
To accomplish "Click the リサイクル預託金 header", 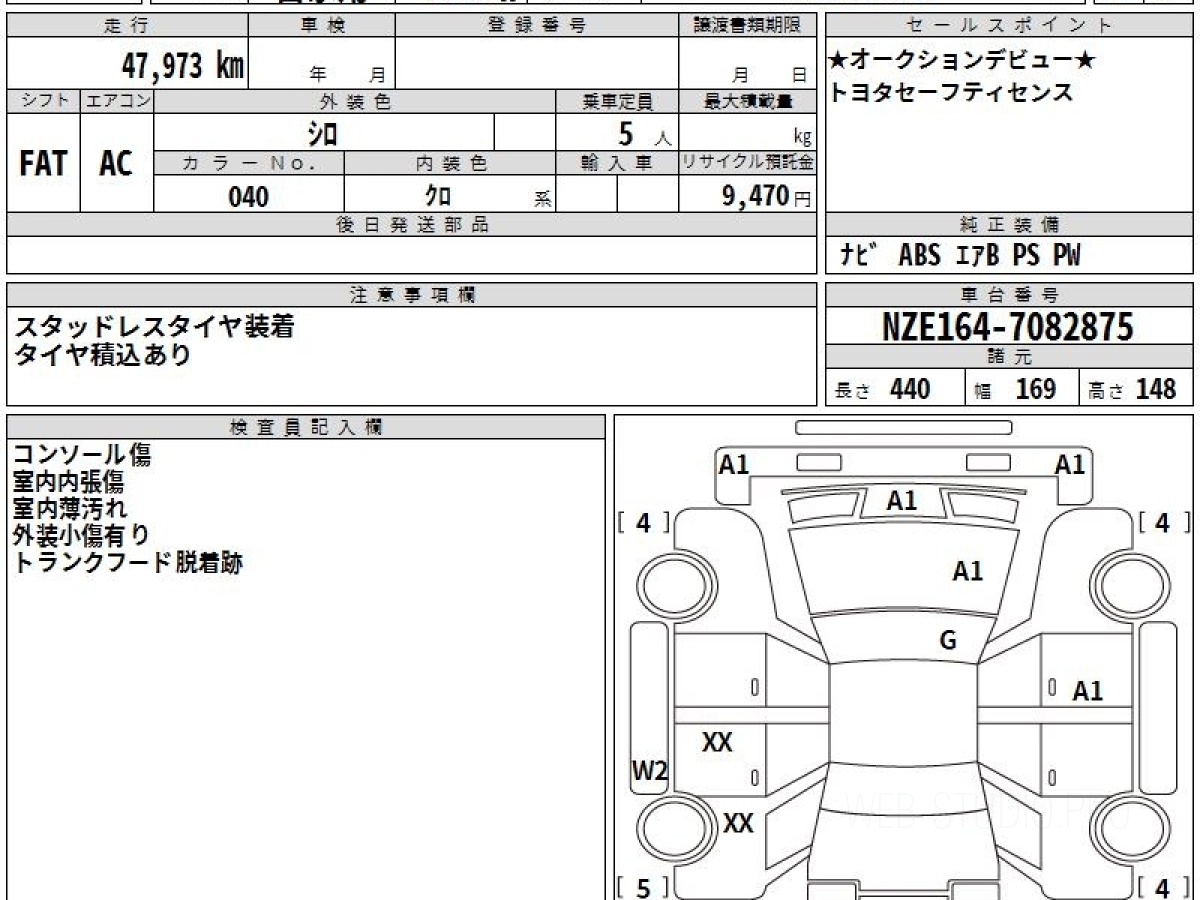I will point(747,163).
